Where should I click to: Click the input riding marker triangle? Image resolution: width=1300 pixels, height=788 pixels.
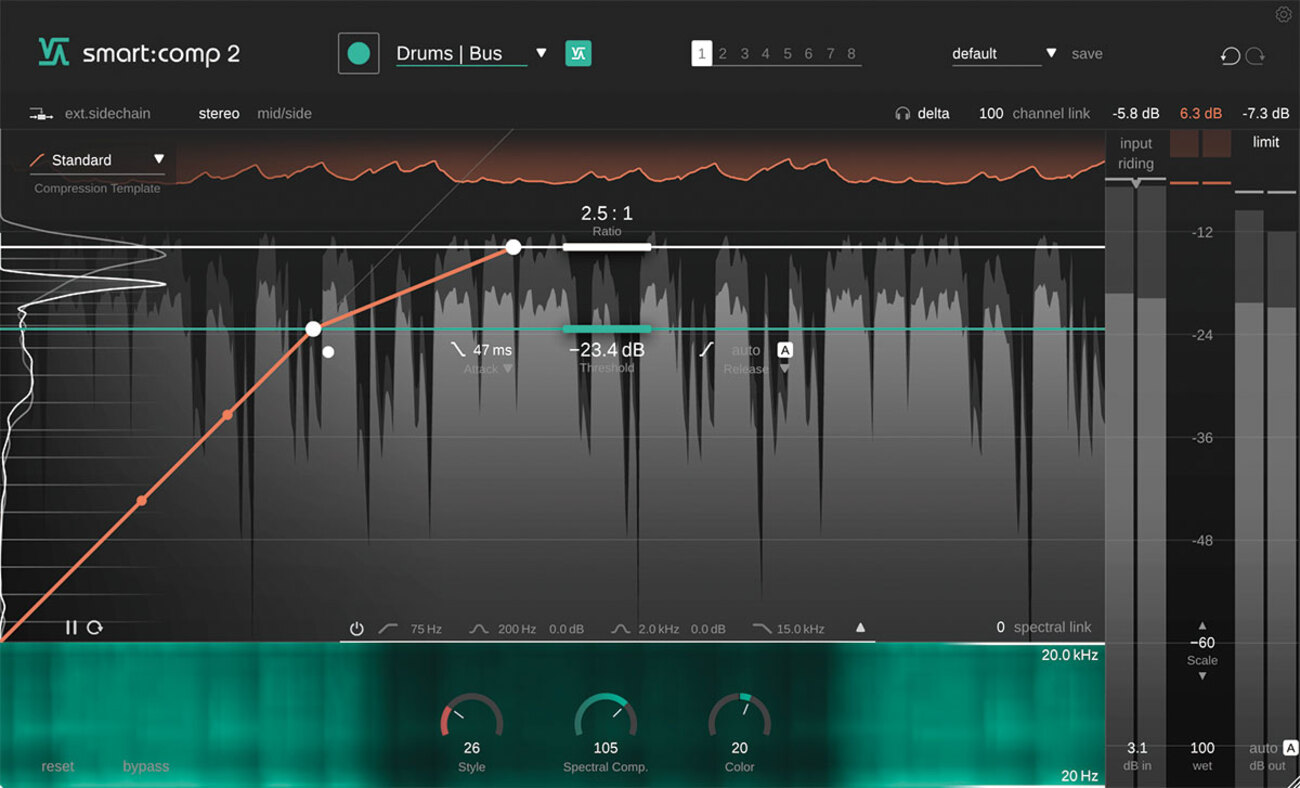(1136, 184)
